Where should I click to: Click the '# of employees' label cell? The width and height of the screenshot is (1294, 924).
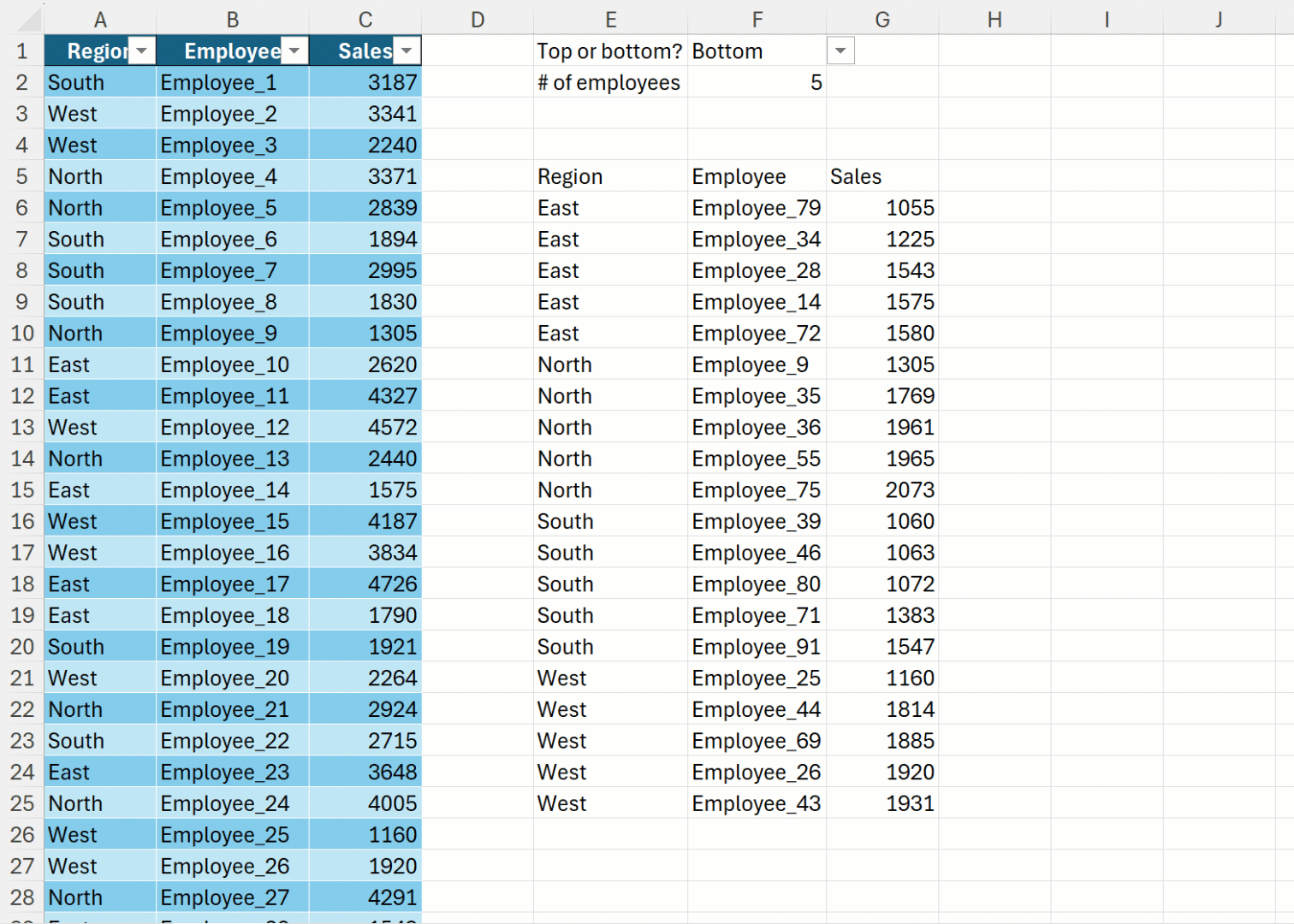pyautogui.click(x=609, y=83)
